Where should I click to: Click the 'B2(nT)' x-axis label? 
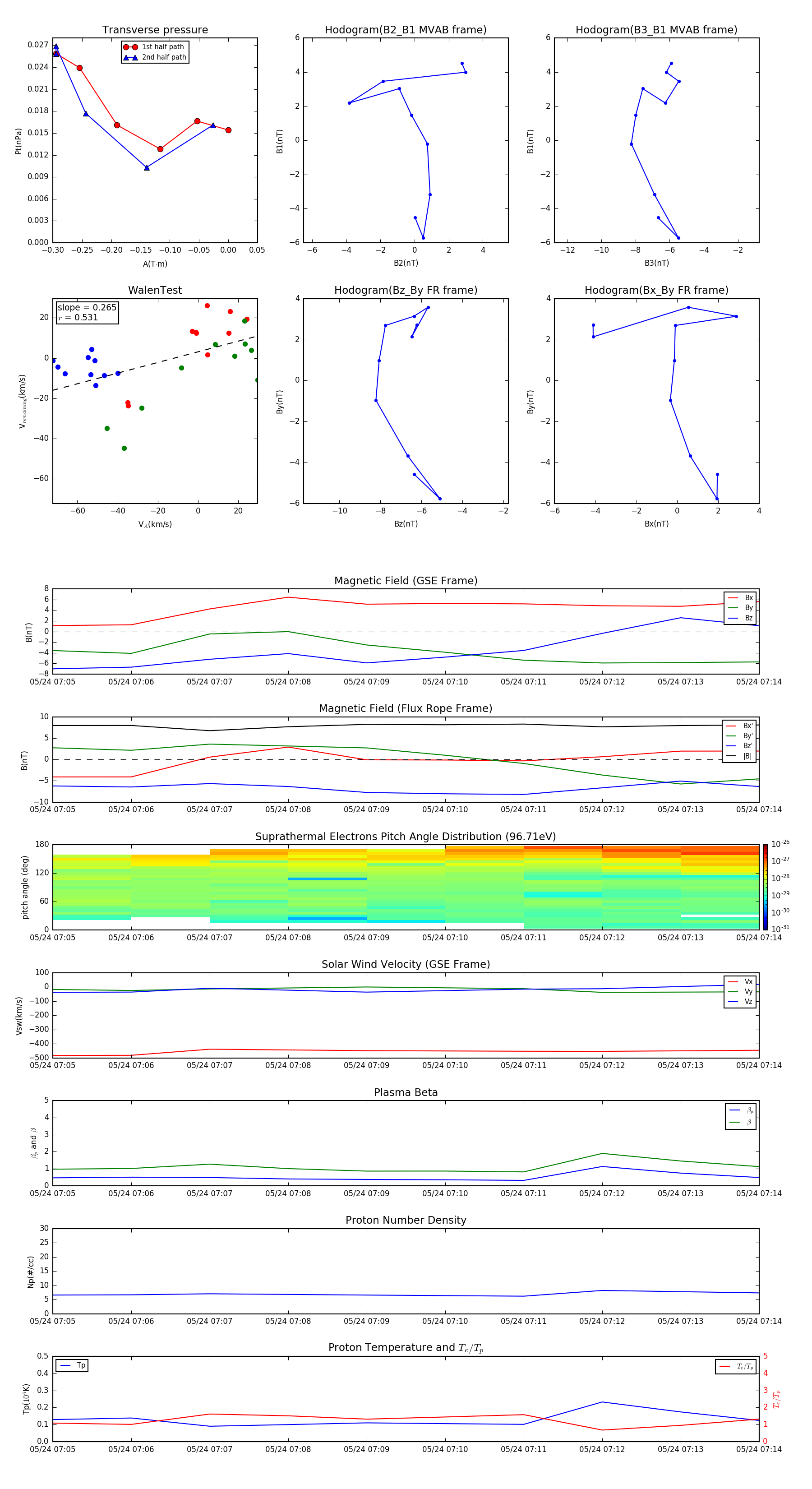point(406,264)
